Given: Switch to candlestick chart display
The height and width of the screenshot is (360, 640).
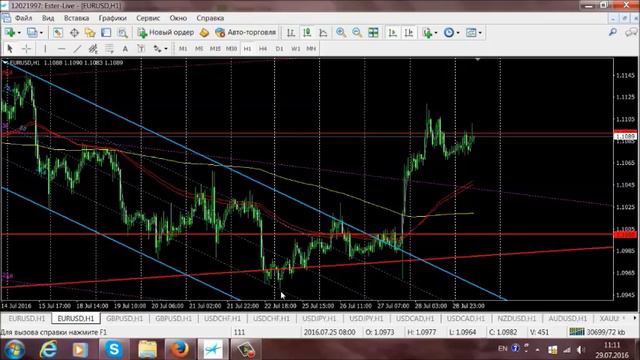Looking at the screenshot, I should click(x=307, y=33).
